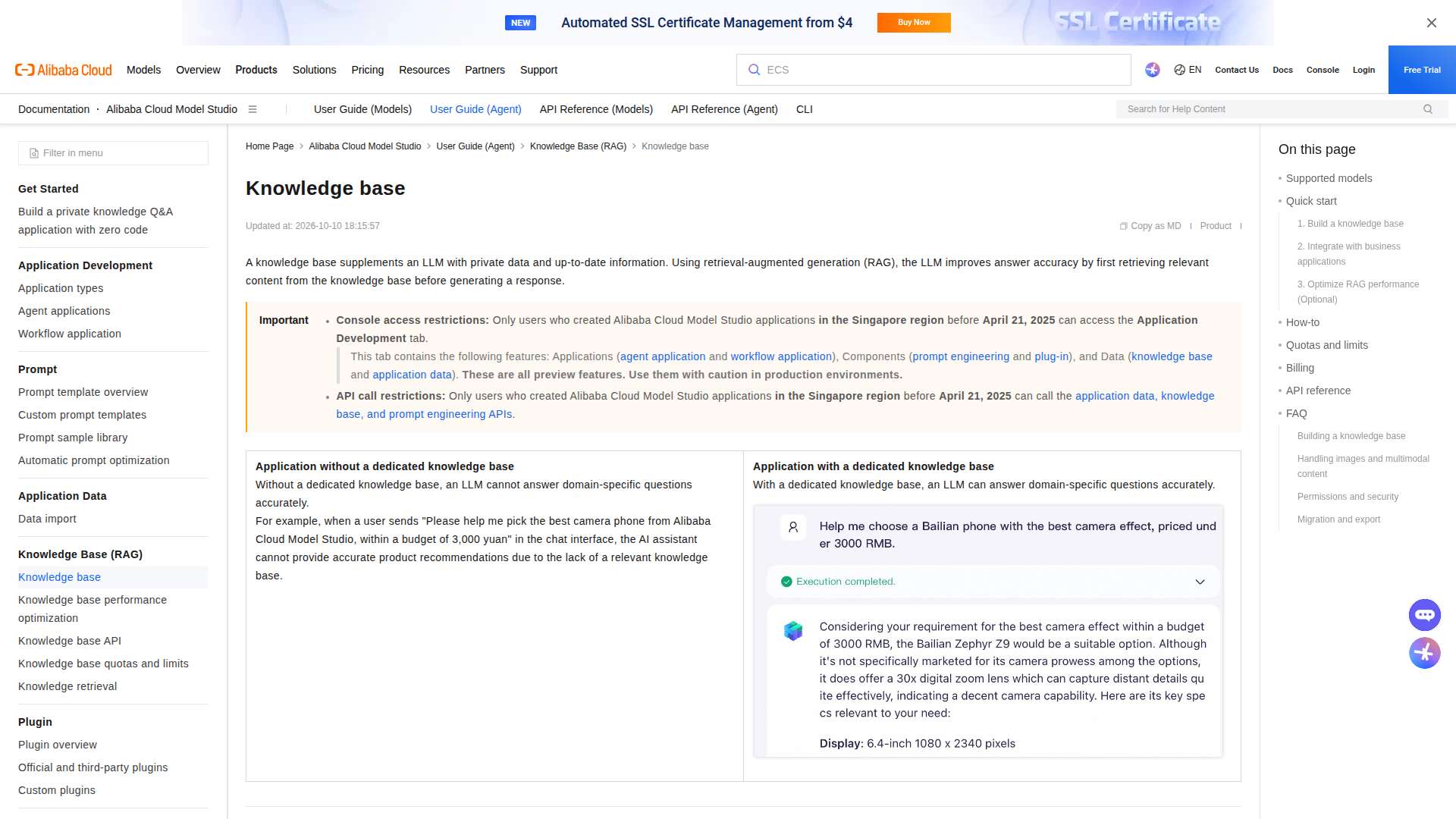Open Contact Us in header
Viewport: 1456px width, 819px height.
[1237, 70]
